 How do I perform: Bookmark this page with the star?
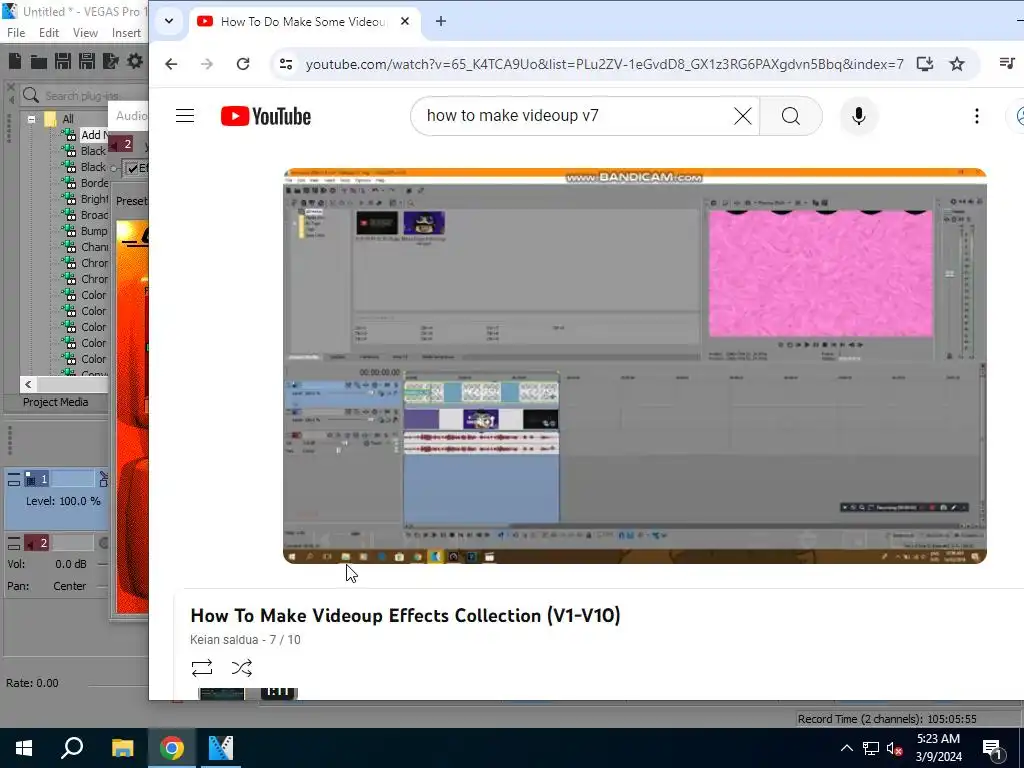point(957,64)
